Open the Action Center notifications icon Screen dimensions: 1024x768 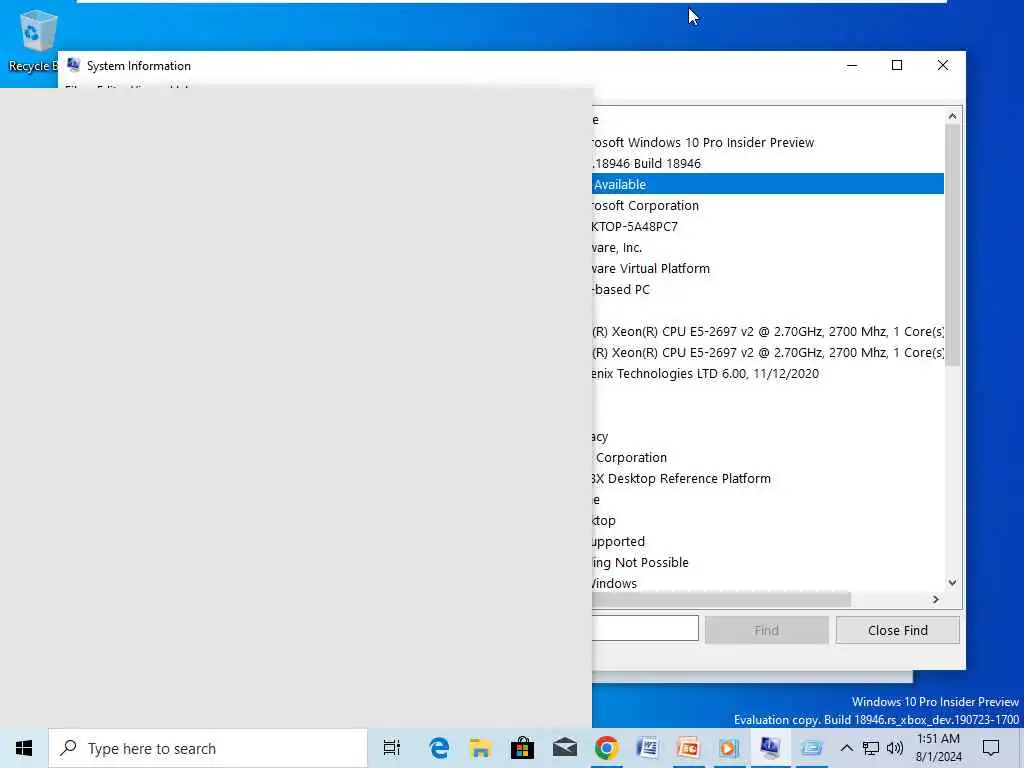(x=991, y=748)
